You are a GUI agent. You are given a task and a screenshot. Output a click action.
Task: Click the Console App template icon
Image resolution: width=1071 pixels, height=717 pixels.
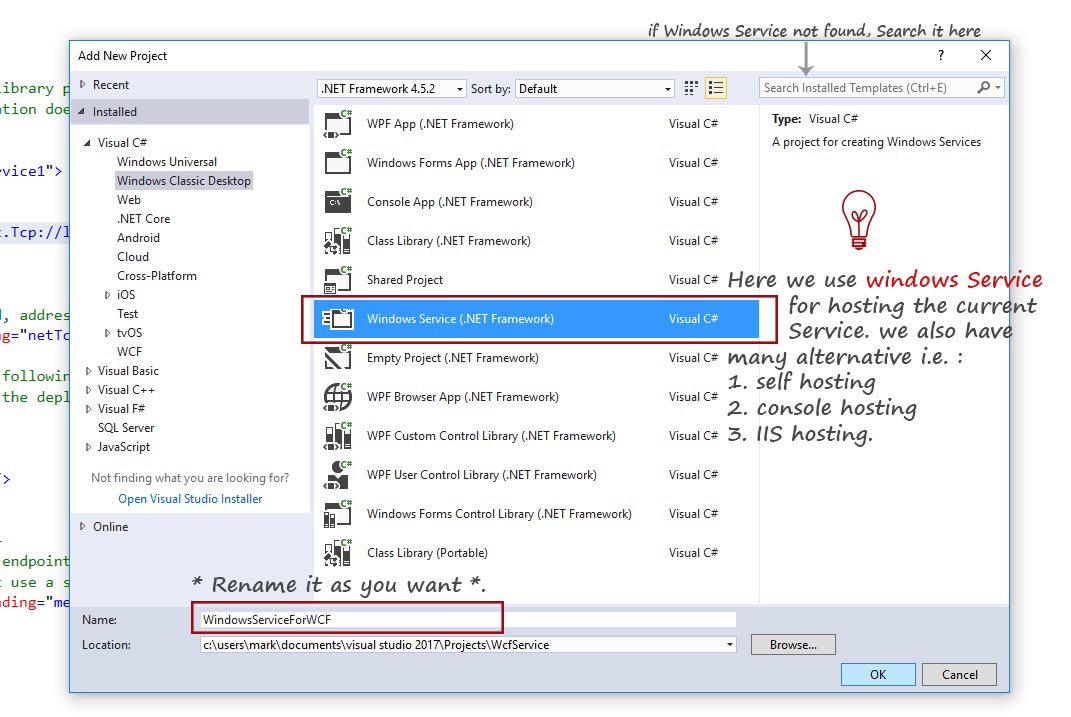point(337,202)
